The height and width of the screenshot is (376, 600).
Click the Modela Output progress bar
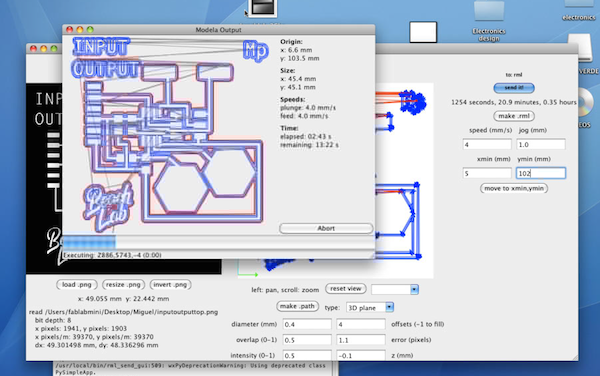click(x=218, y=243)
